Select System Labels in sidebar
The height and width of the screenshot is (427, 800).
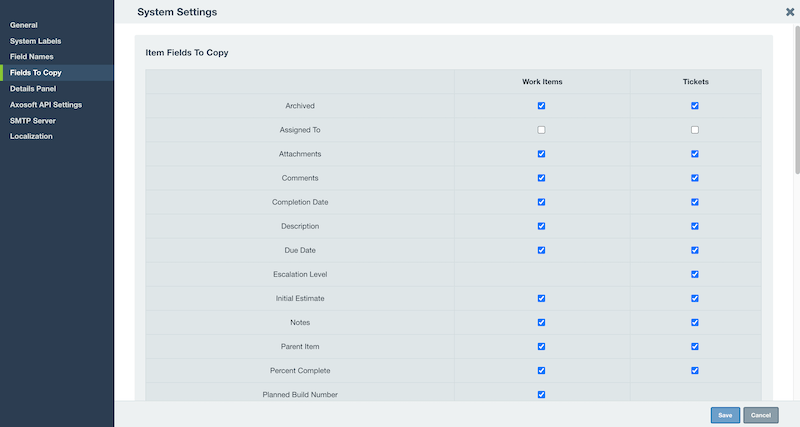[35, 41]
